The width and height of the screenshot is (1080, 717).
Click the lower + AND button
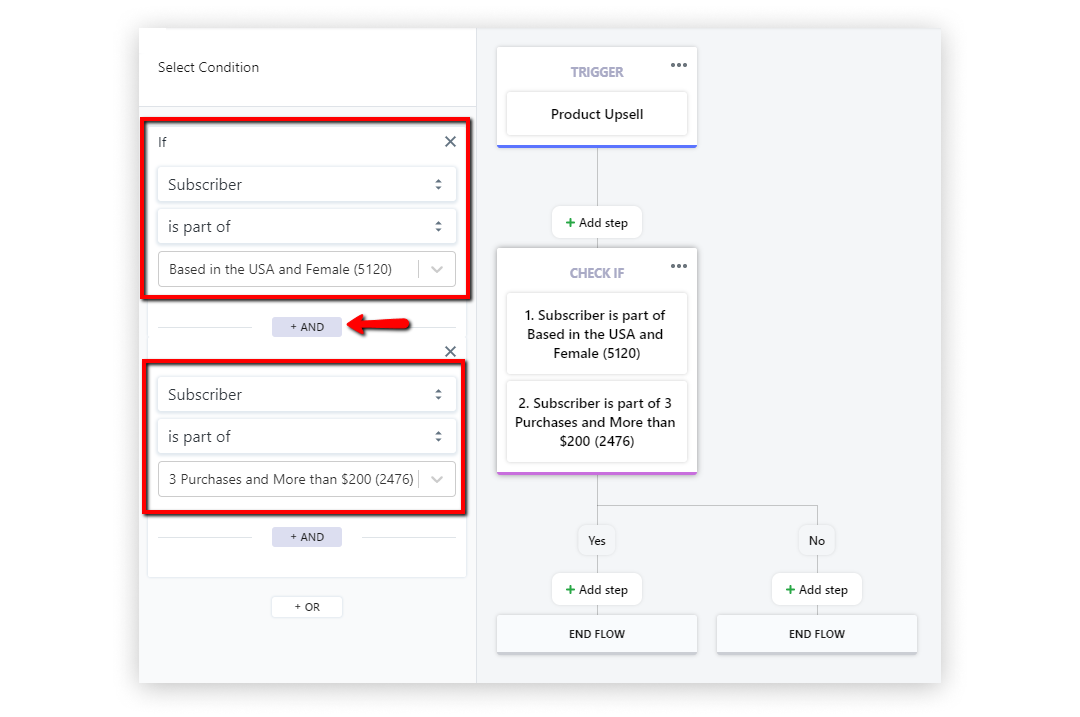coord(307,537)
